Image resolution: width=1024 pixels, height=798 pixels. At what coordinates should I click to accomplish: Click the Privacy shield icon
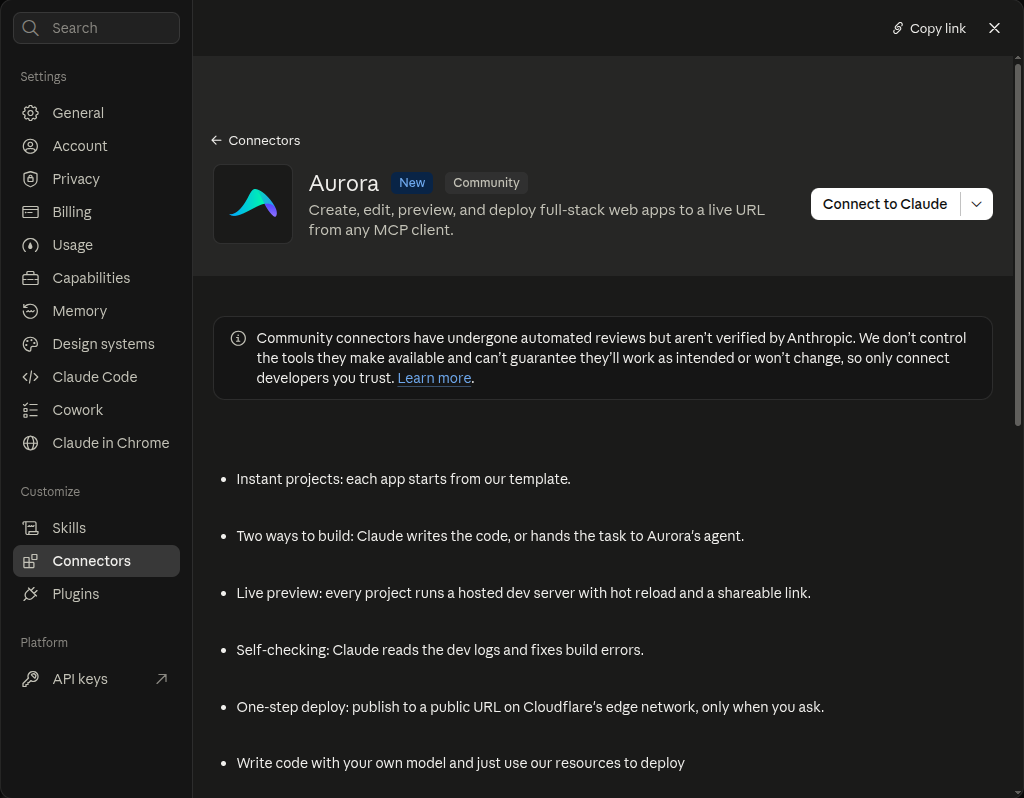(30, 179)
